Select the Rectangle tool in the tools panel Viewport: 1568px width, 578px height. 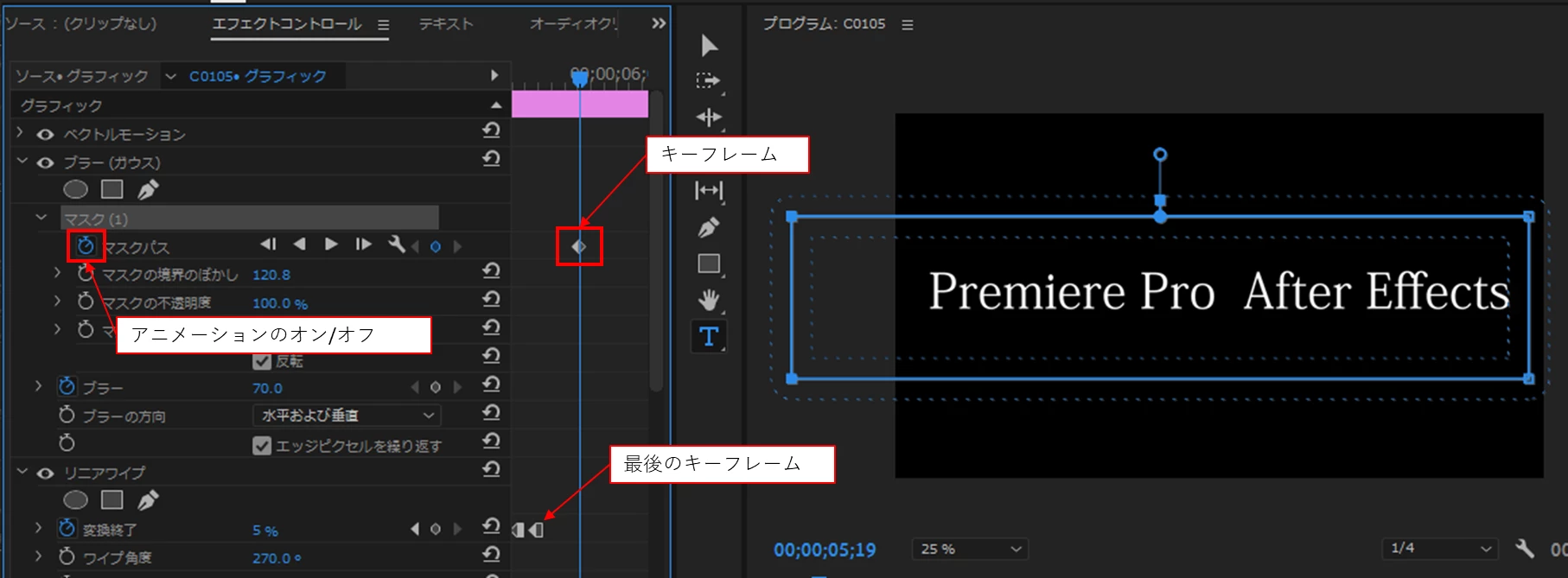click(x=709, y=264)
